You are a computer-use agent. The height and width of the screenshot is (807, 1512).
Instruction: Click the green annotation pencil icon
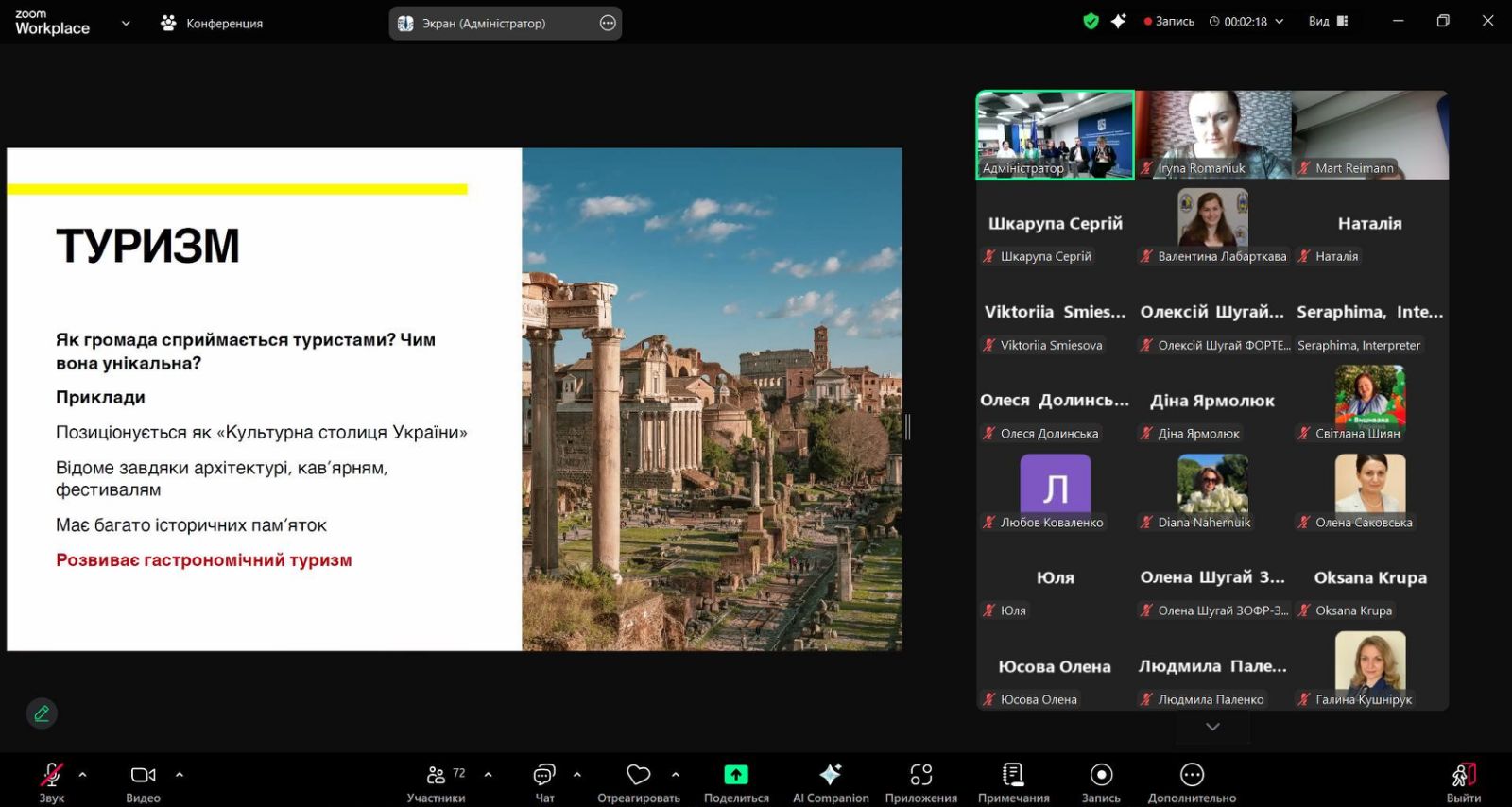point(42,713)
